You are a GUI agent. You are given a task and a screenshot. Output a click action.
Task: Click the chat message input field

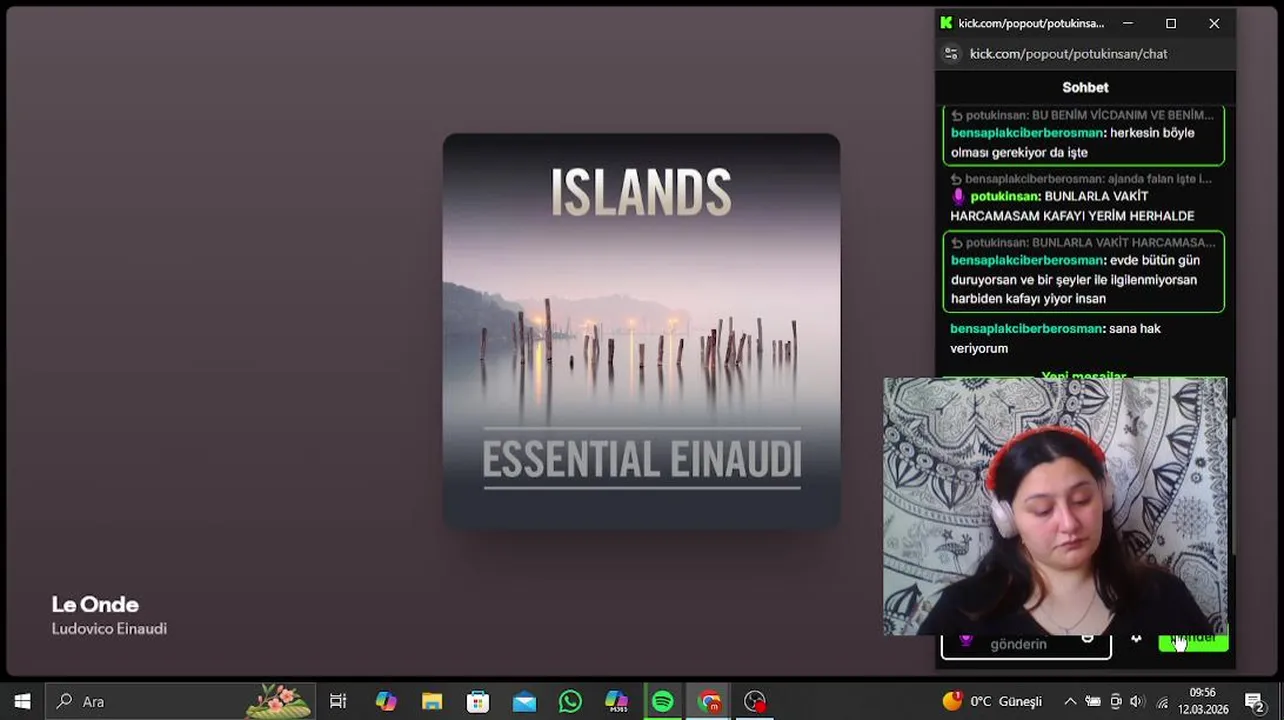1026,645
